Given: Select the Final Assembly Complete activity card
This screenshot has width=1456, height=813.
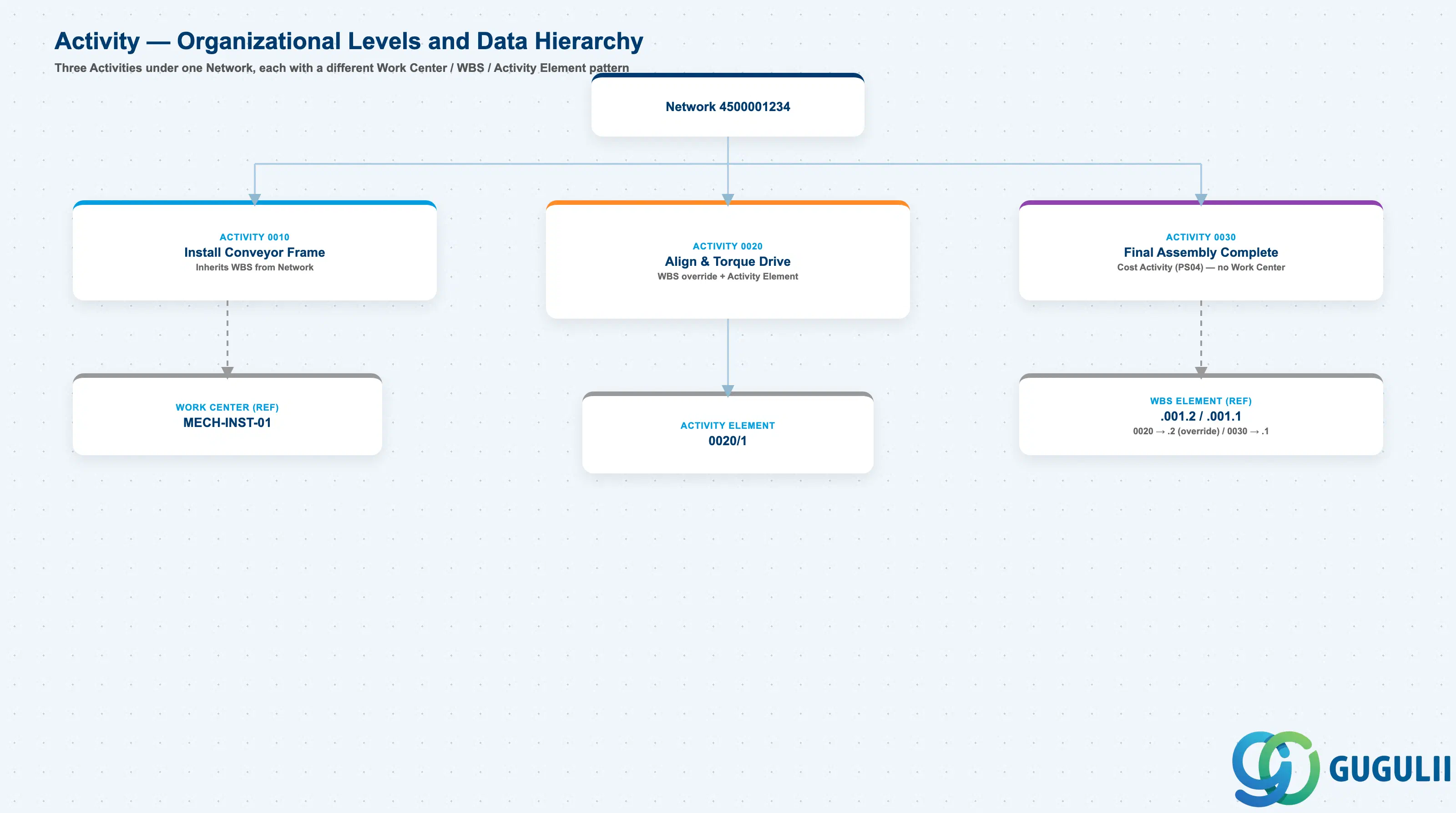Looking at the screenshot, I should coord(1201,250).
